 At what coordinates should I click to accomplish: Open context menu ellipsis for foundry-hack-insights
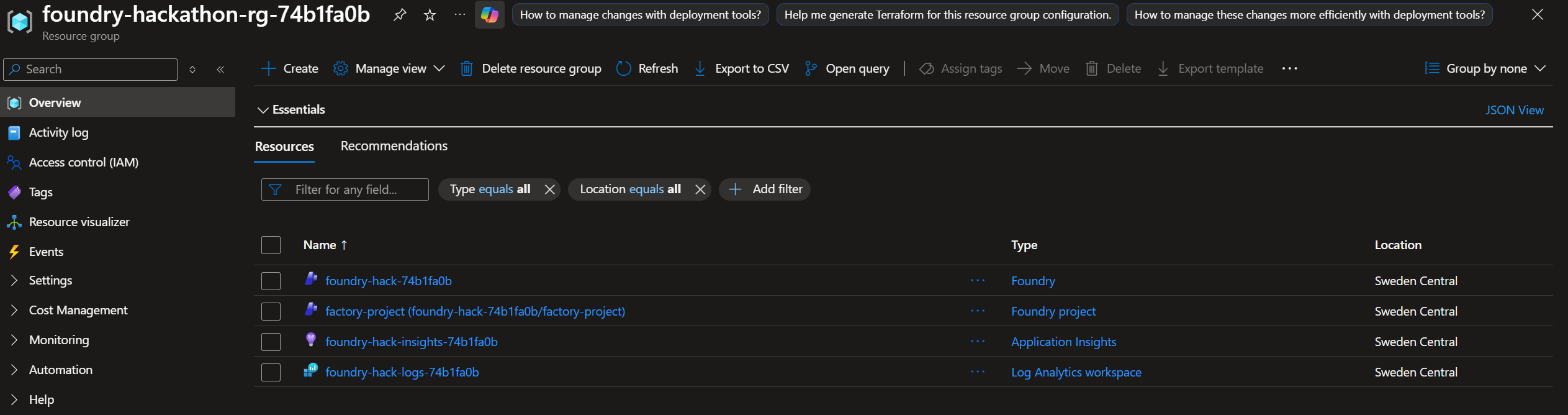click(978, 342)
